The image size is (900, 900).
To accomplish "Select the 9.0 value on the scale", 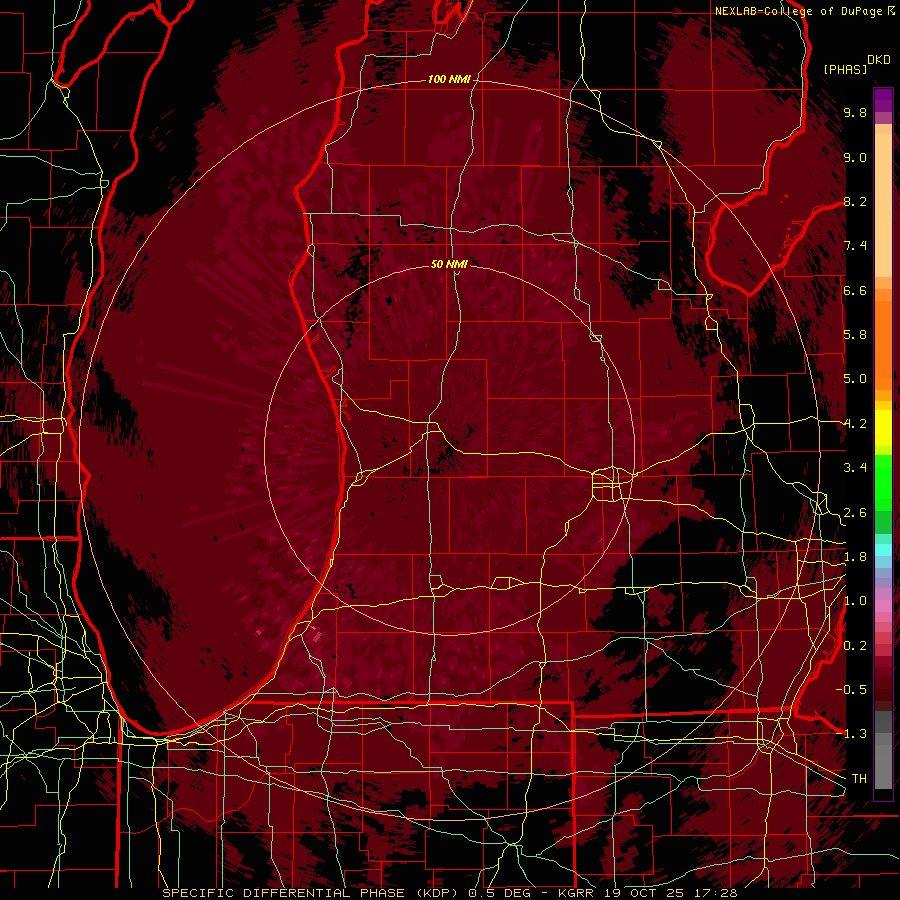I will point(855,157).
